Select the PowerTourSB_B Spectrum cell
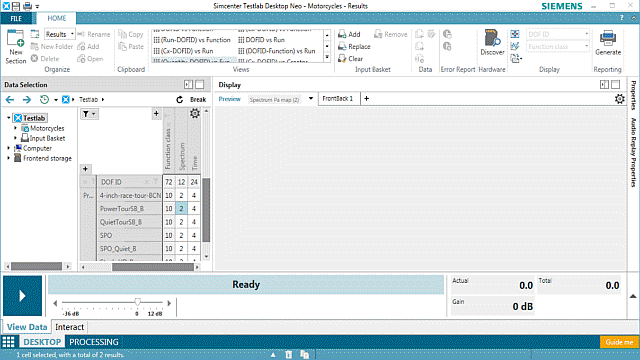The width and height of the screenshot is (640, 360). click(181, 209)
